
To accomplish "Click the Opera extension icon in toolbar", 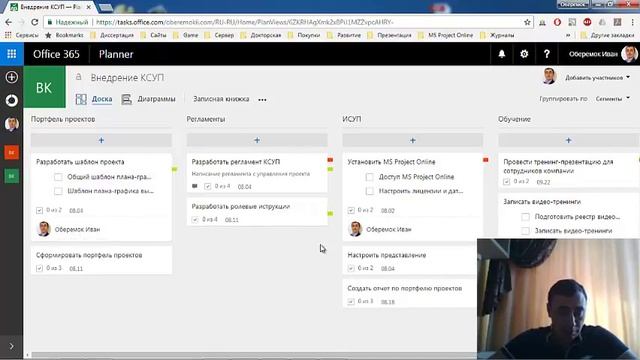I will tap(557, 22).
